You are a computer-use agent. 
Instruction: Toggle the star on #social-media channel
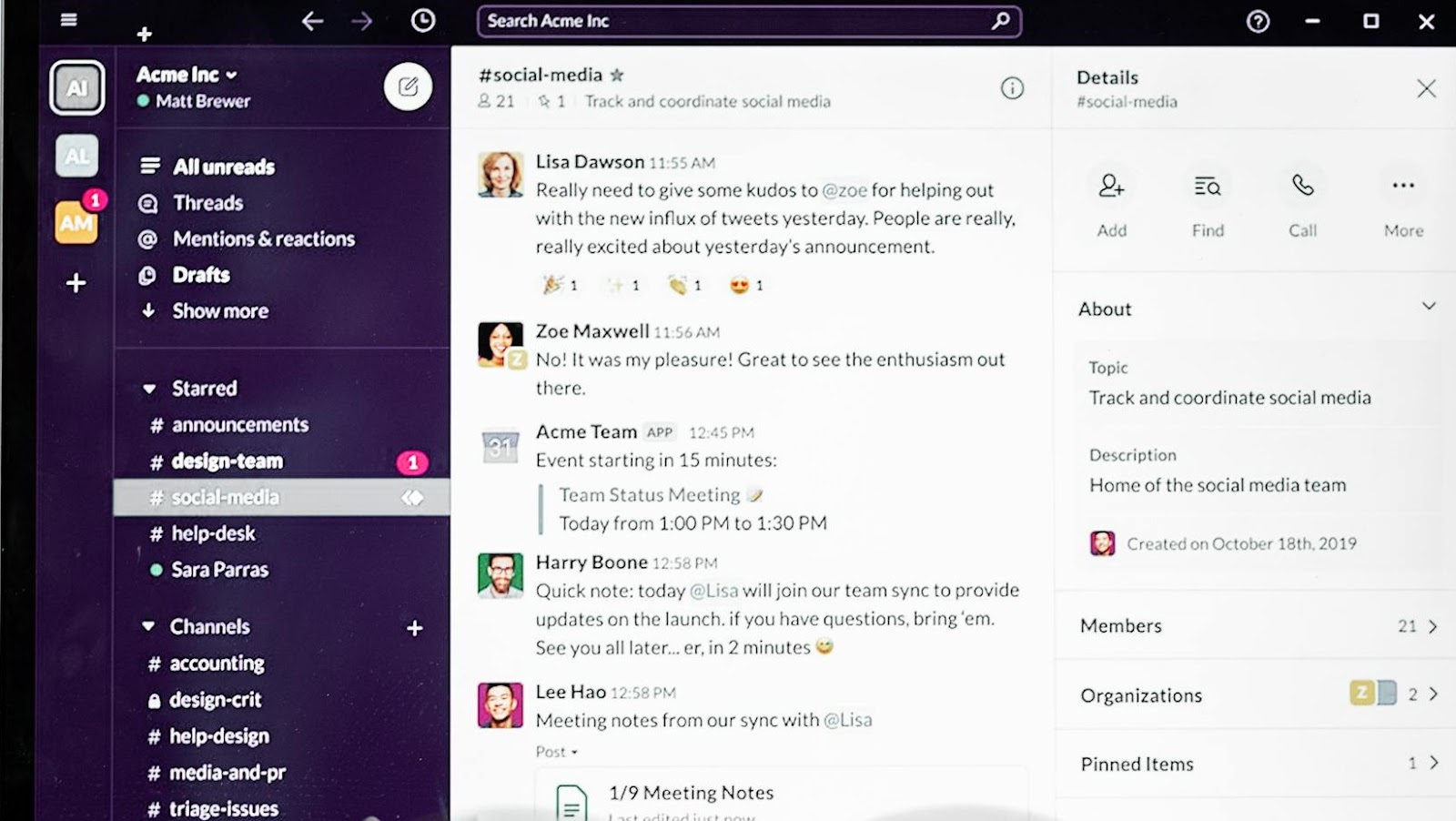point(616,75)
